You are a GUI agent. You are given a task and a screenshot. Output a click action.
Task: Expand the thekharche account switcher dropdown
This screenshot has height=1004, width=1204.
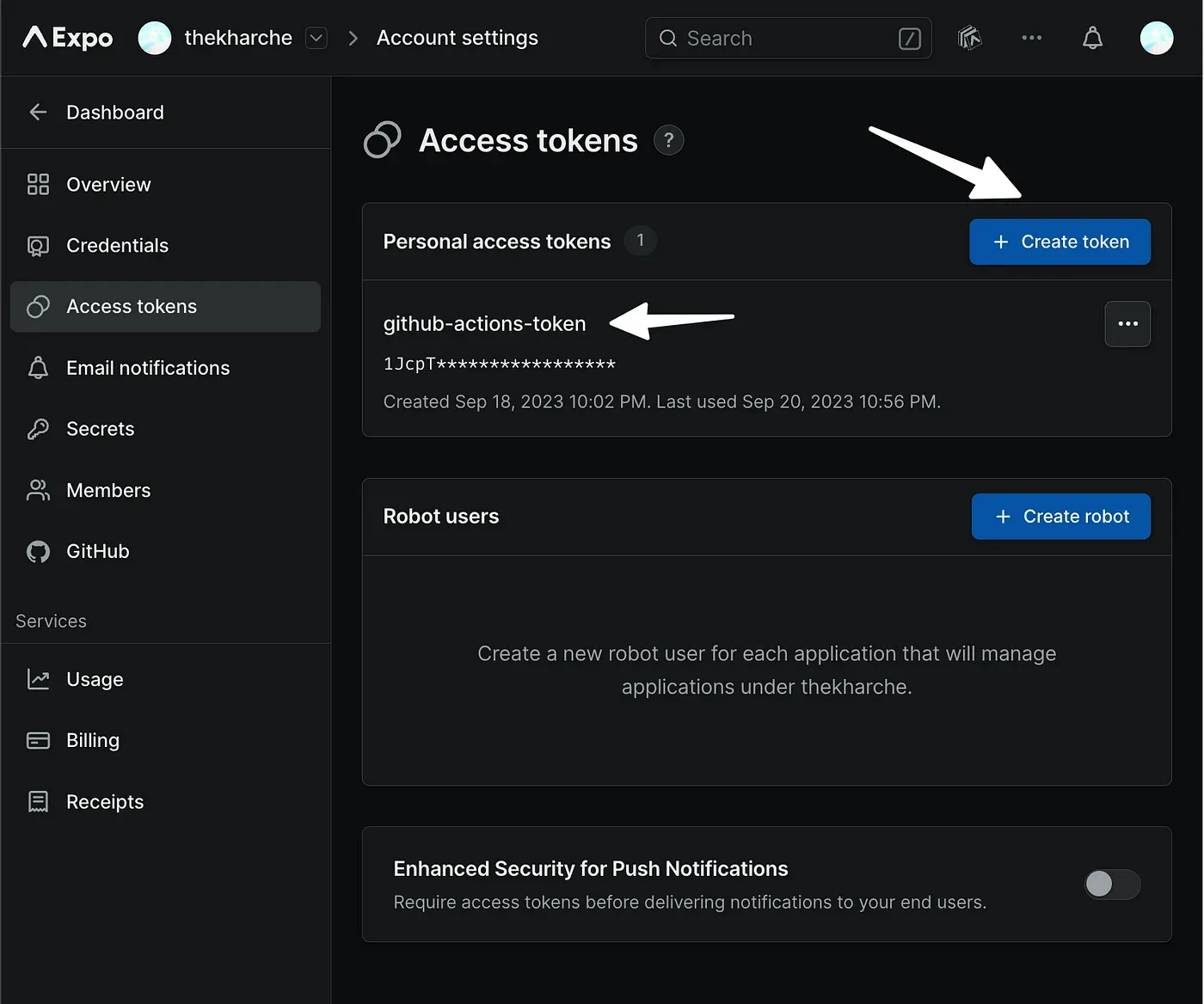pyautogui.click(x=316, y=38)
